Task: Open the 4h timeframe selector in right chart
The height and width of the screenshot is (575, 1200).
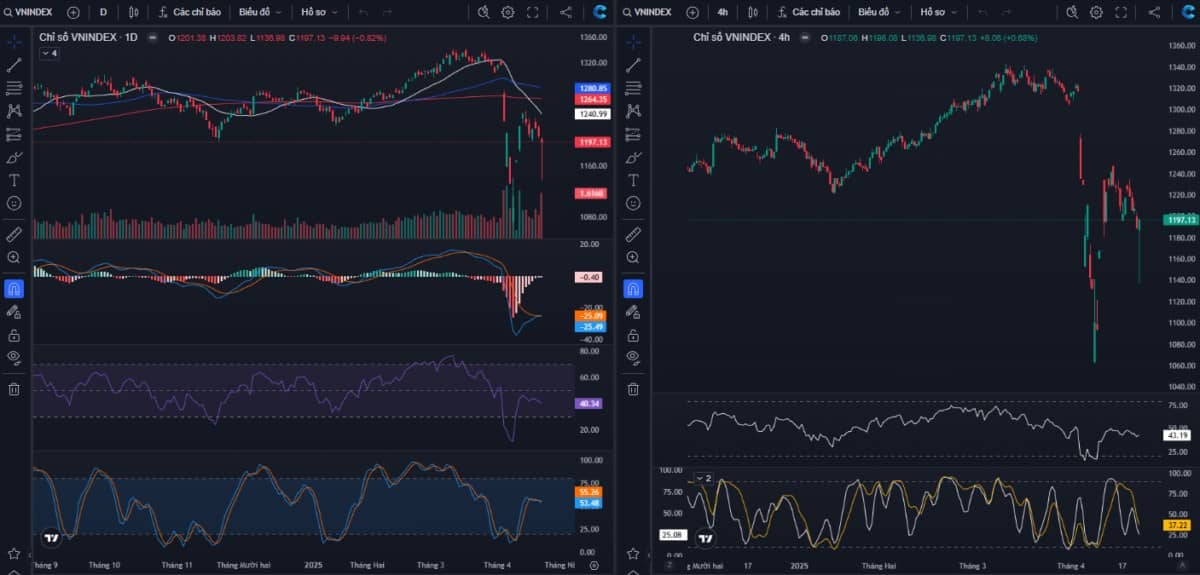Action: (722, 12)
